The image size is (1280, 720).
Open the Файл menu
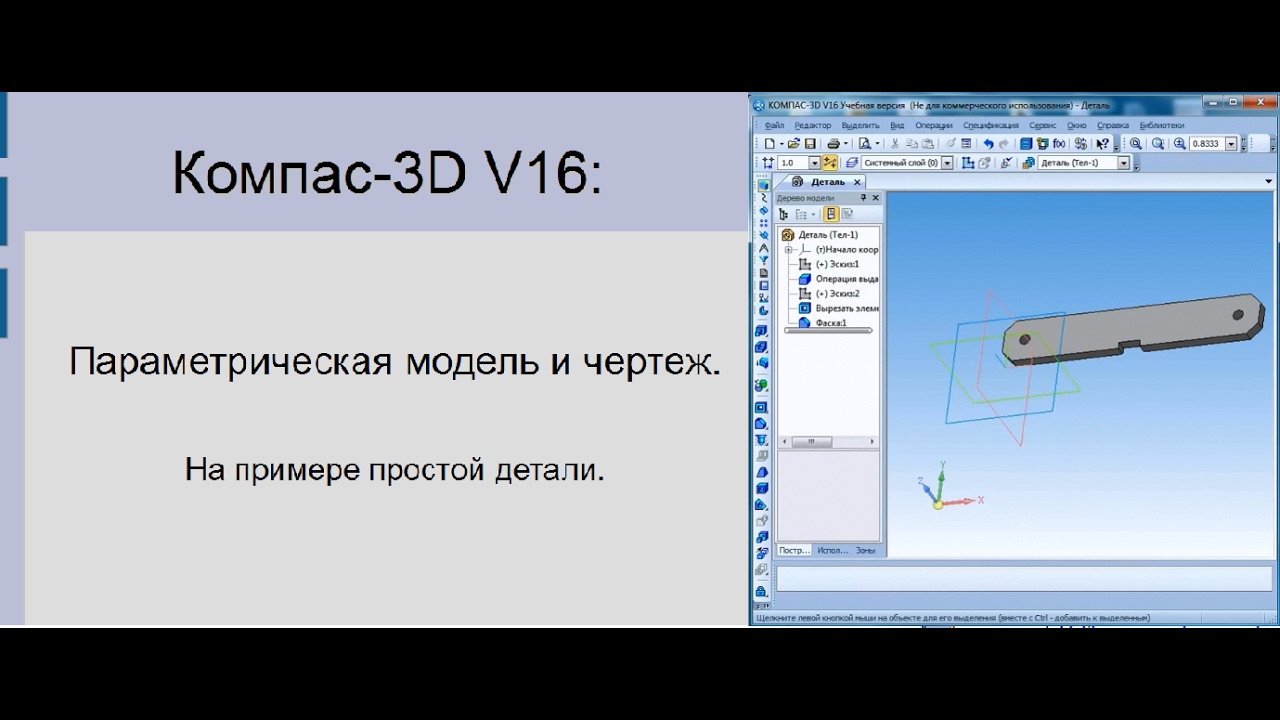click(x=774, y=125)
